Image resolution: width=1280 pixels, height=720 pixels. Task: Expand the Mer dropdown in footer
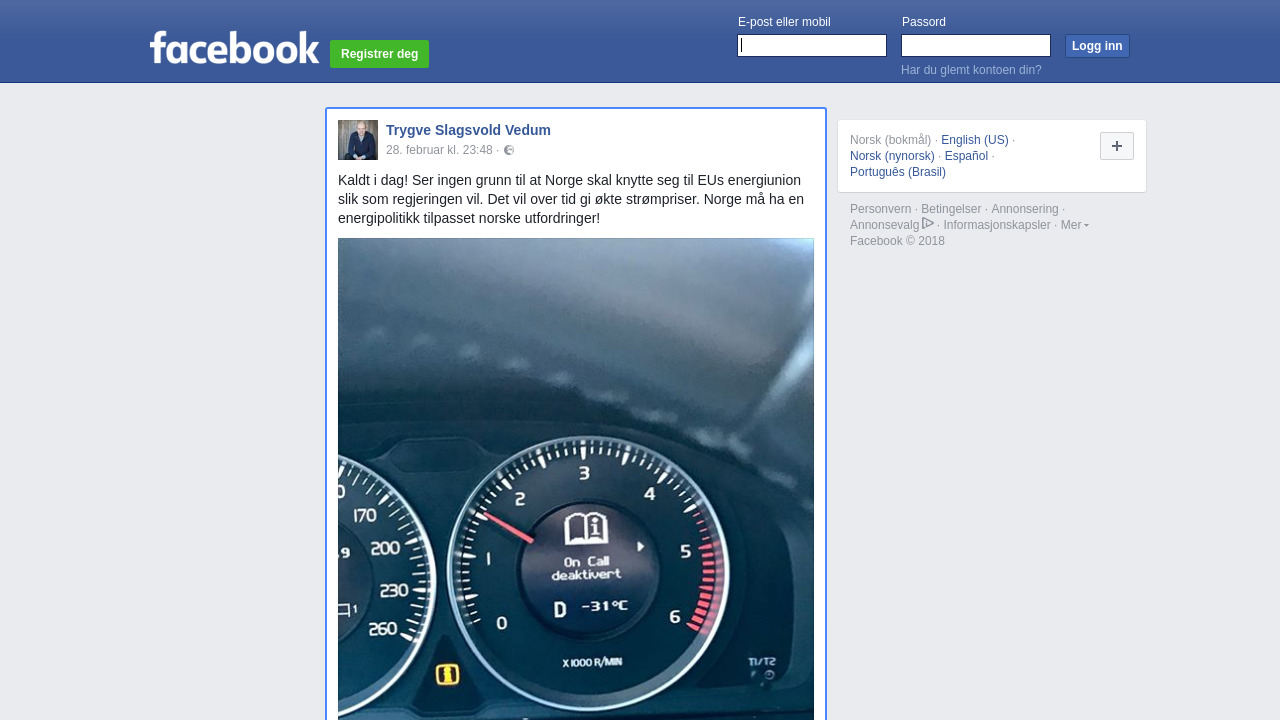[x=1075, y=225]
